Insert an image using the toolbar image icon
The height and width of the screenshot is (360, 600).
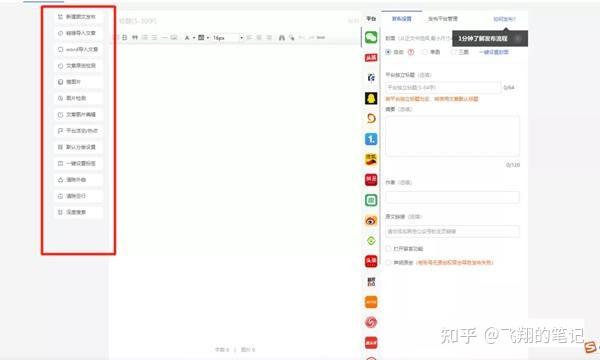tap(174, 37)
